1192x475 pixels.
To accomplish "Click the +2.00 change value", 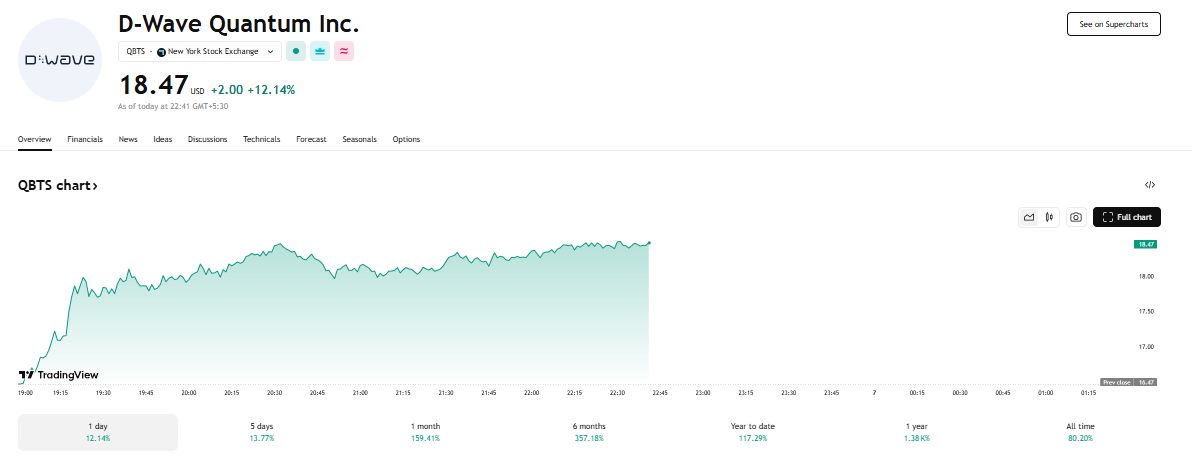I will click(227, 90).
